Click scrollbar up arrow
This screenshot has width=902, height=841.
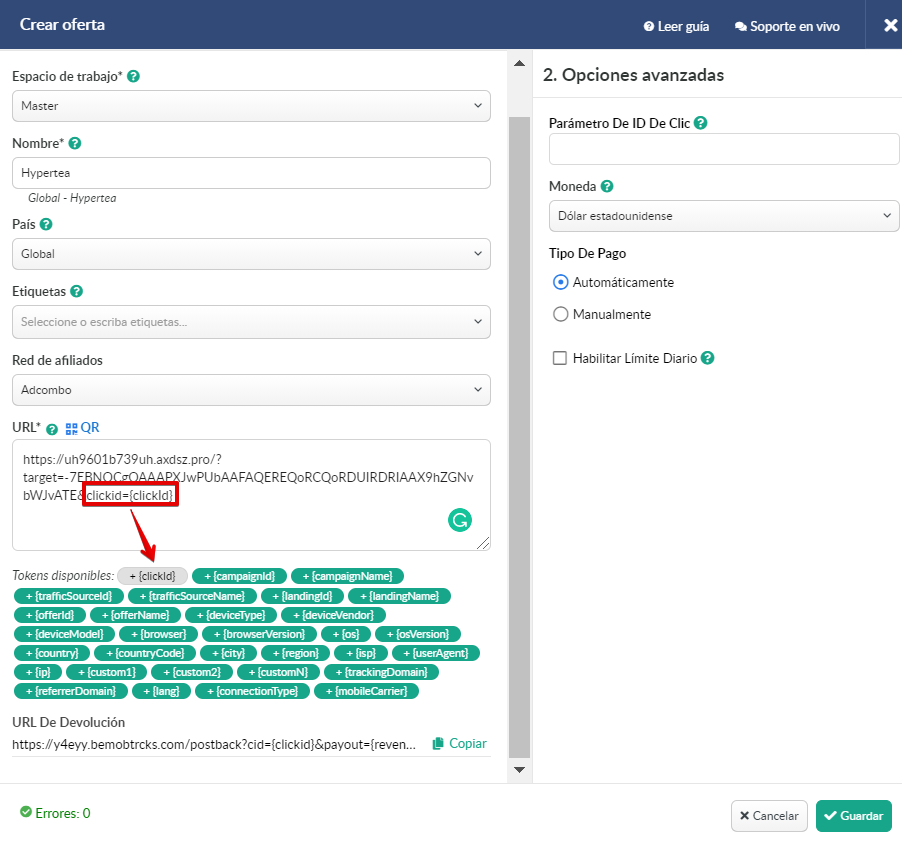coord(519,63)
